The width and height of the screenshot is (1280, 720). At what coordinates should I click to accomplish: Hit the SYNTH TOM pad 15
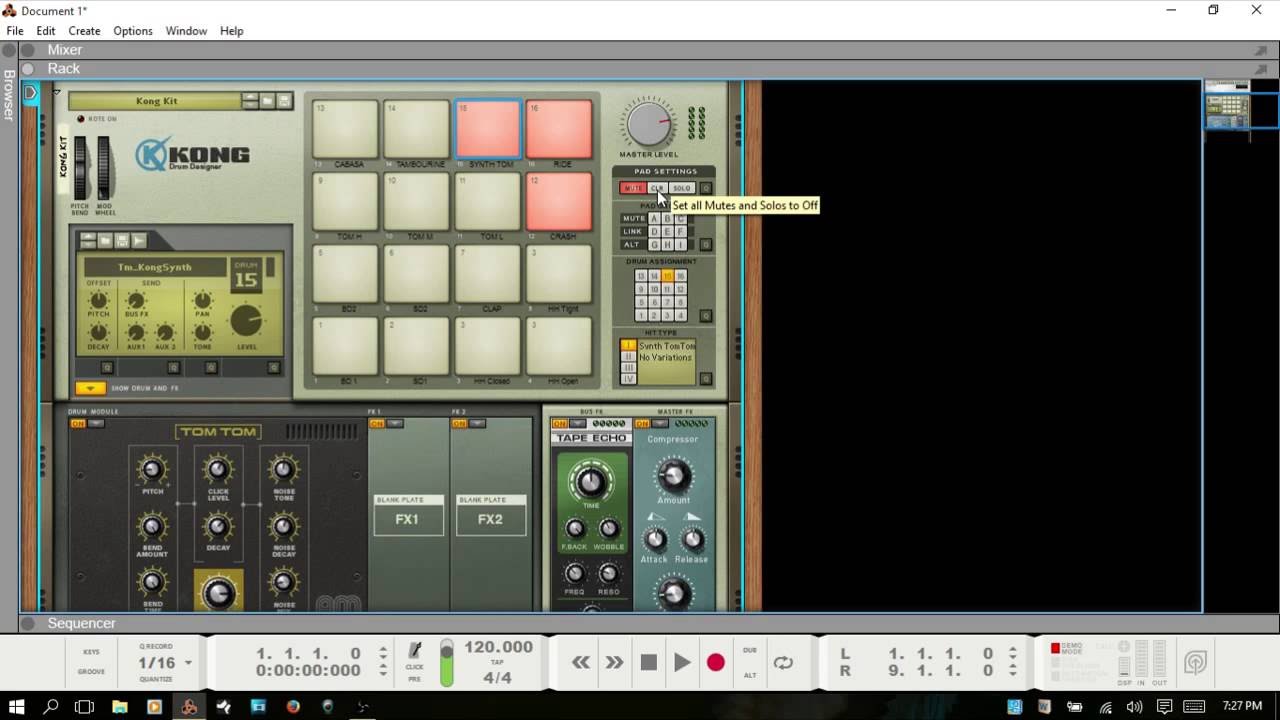[488, 129]
